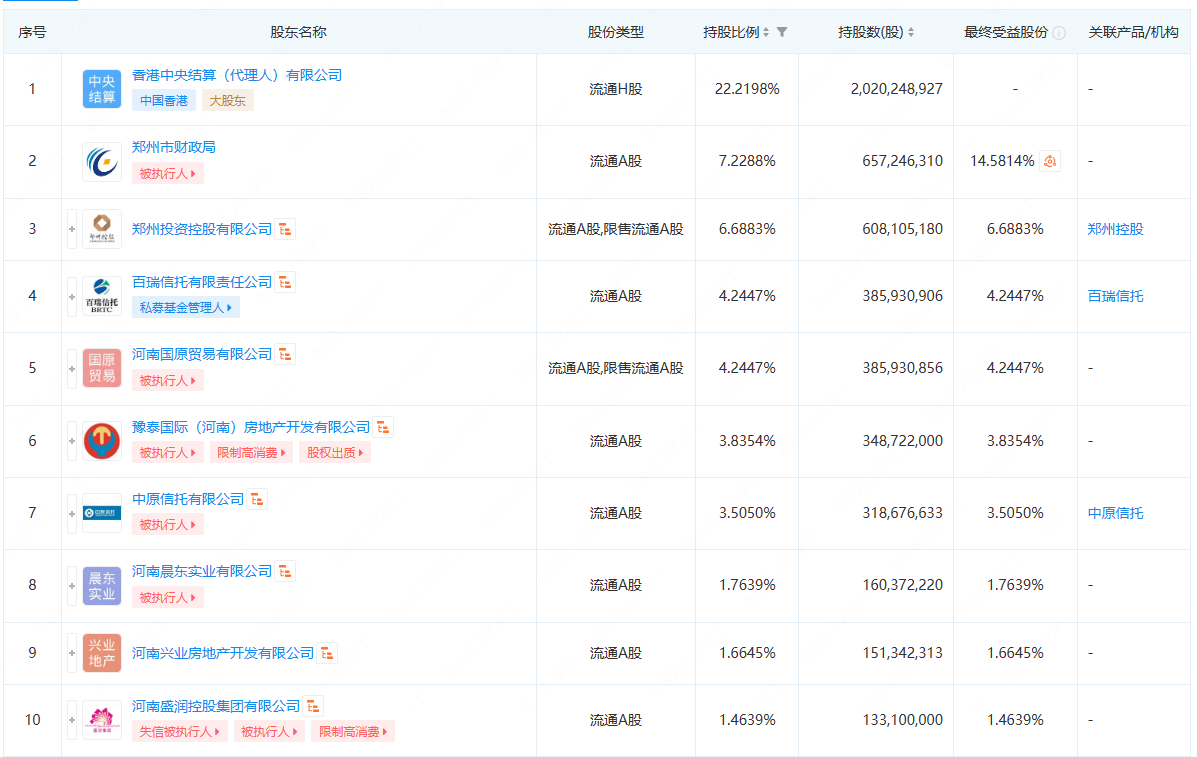Sort by 持股数(股) using its sort arrows
The height and width of the screenshot is (757, 1197).
(911, 32)
